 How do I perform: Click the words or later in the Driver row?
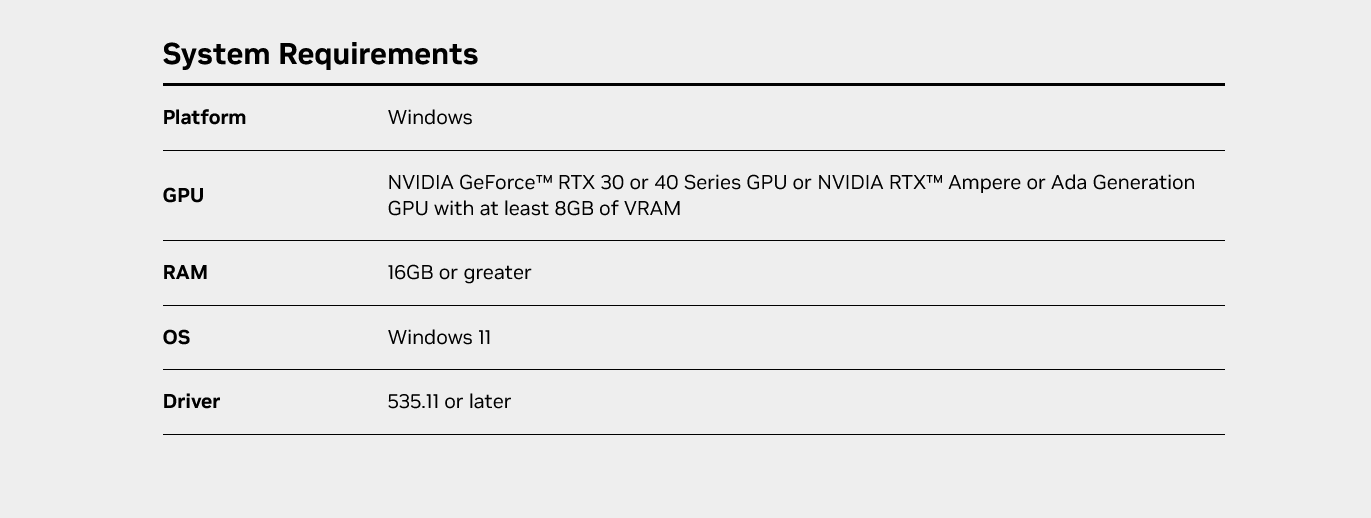click(478, 401)
